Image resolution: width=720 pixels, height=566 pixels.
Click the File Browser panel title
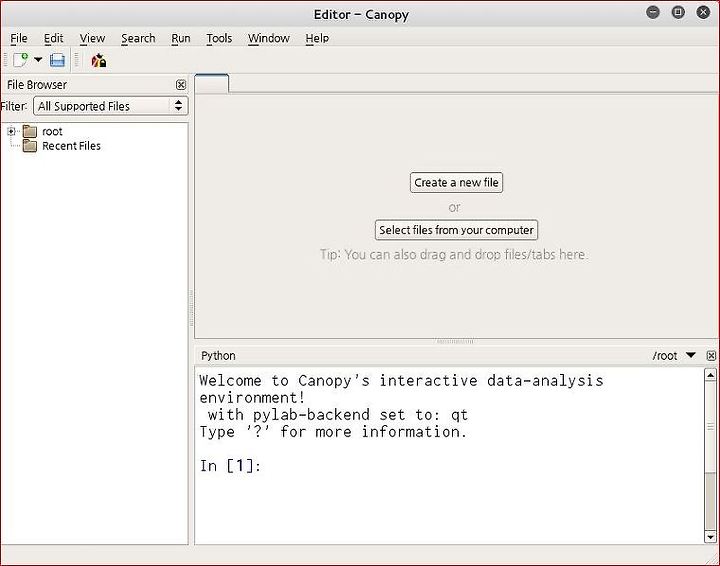[37, 84]
